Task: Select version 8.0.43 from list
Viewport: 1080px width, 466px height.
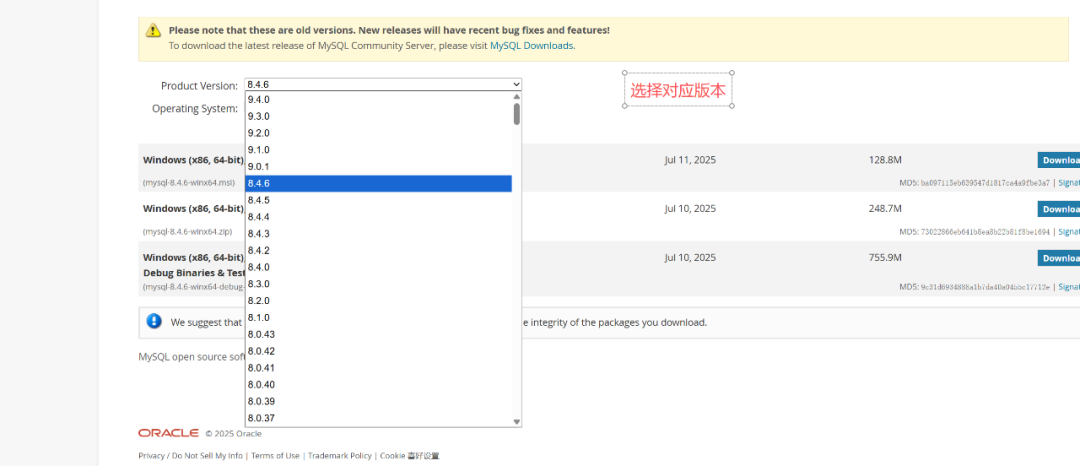Action: tap(378, 335)
